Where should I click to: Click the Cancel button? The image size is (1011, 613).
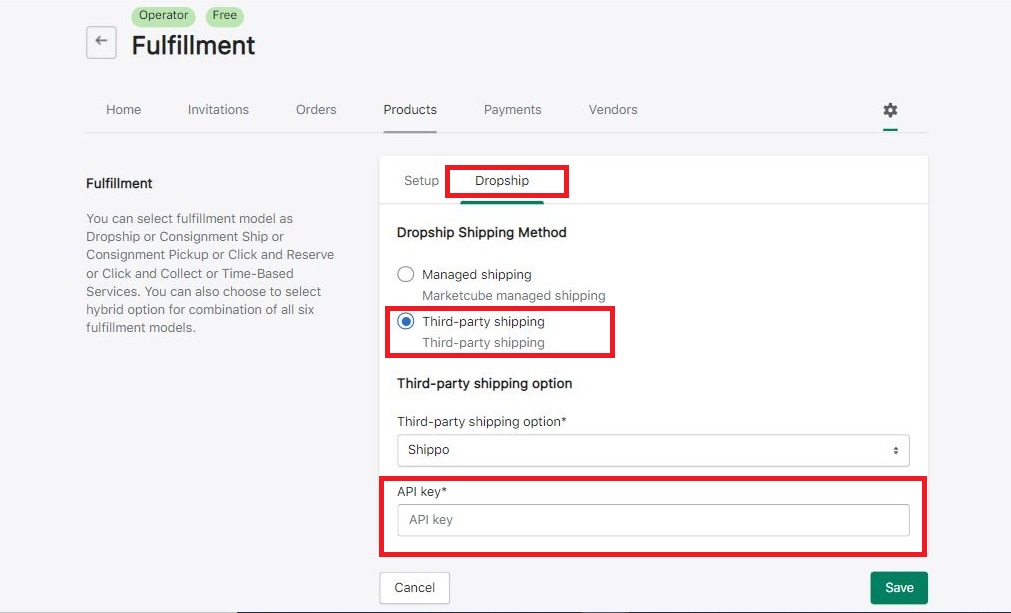(415, 588)
